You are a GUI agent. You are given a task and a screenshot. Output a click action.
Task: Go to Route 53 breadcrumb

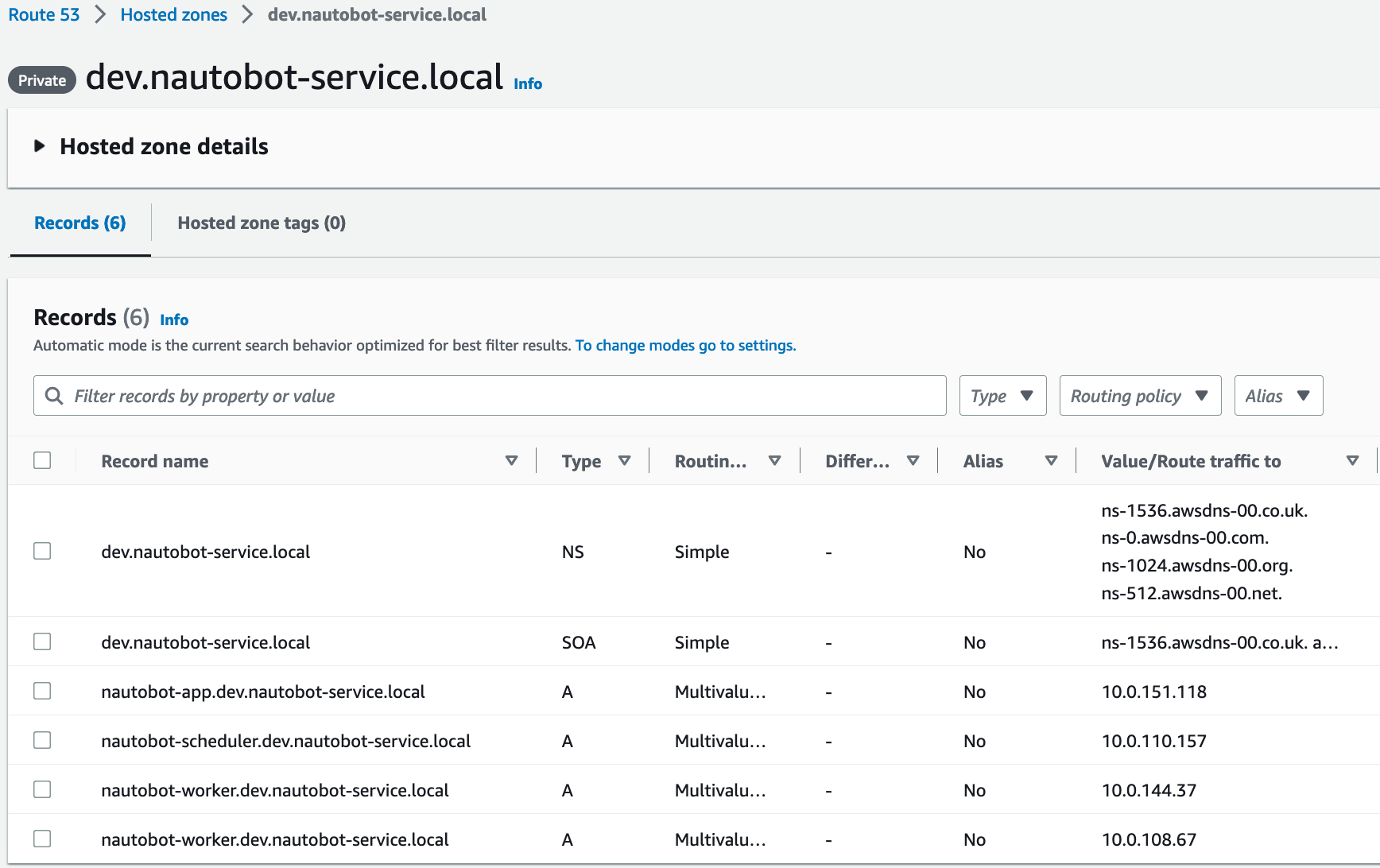pyautogui.click(x=44, y=15)
